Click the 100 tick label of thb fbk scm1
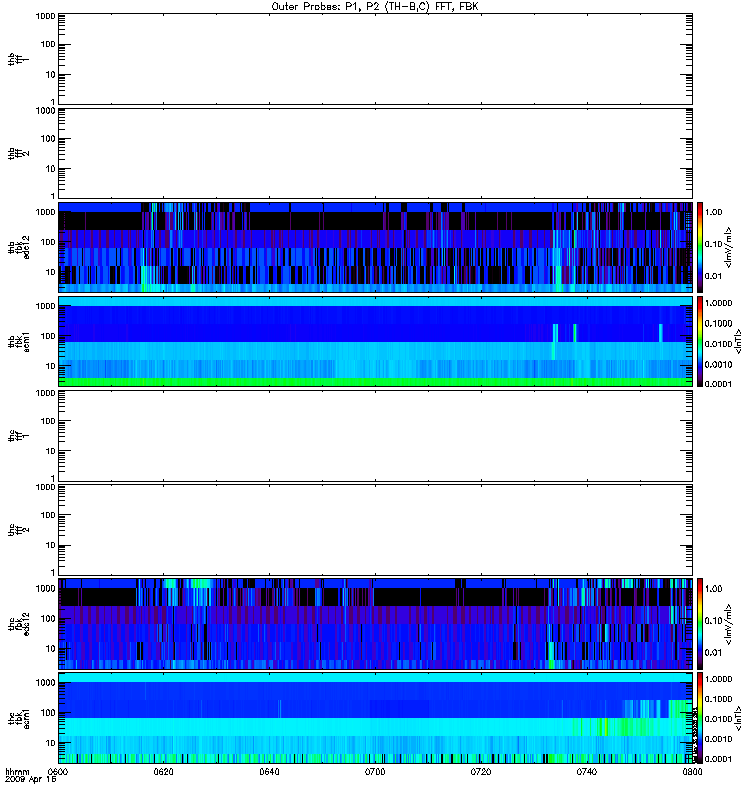Screen dimensions: 750x800 tap(47, 336)
